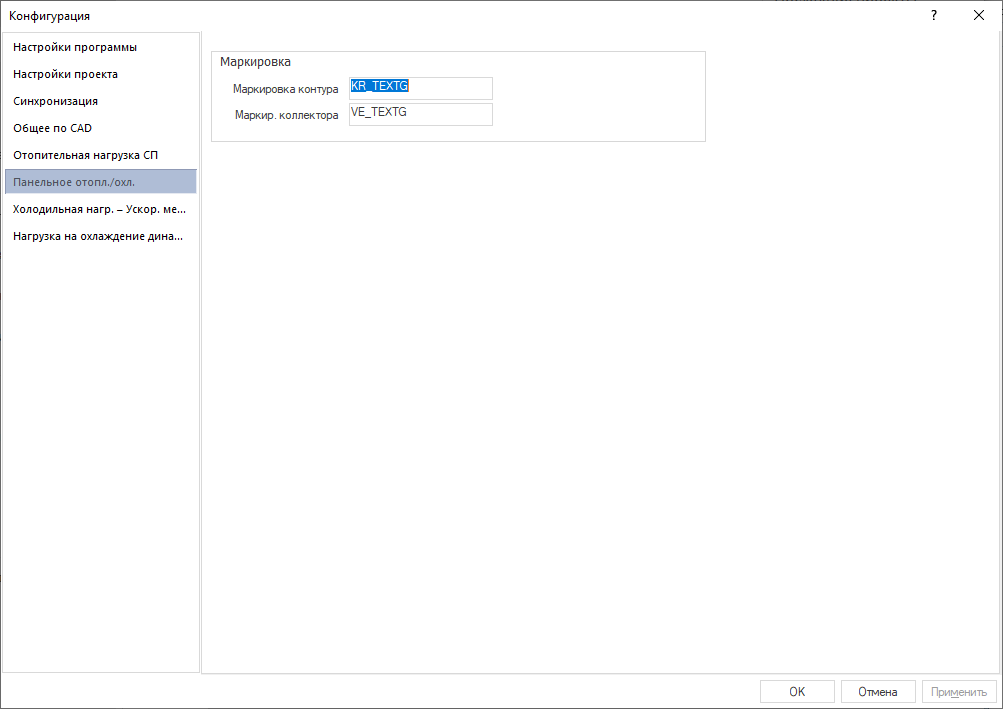
Task: Click the Применить button
Action: click(x=959, y=692)
